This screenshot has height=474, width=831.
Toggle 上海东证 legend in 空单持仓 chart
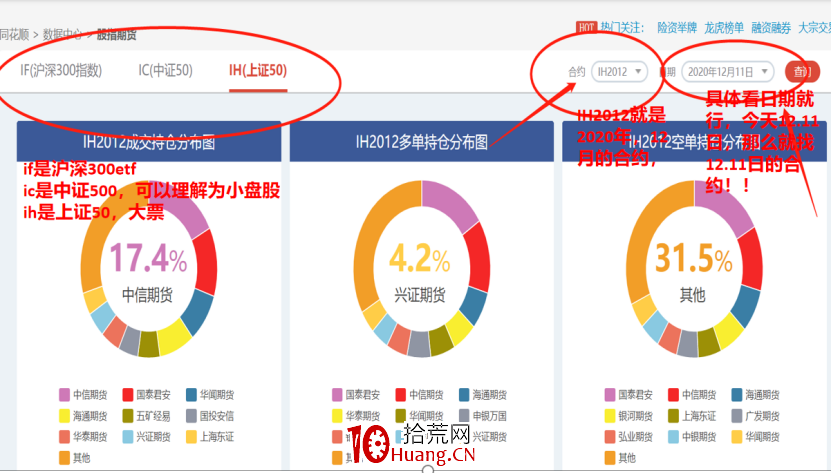[692, 416]
